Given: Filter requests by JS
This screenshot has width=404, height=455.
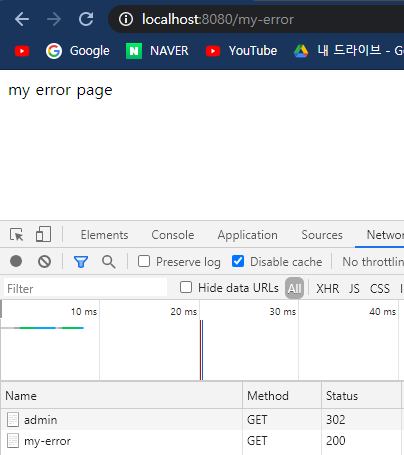Looking at the screenshot, I should [354, 288].
